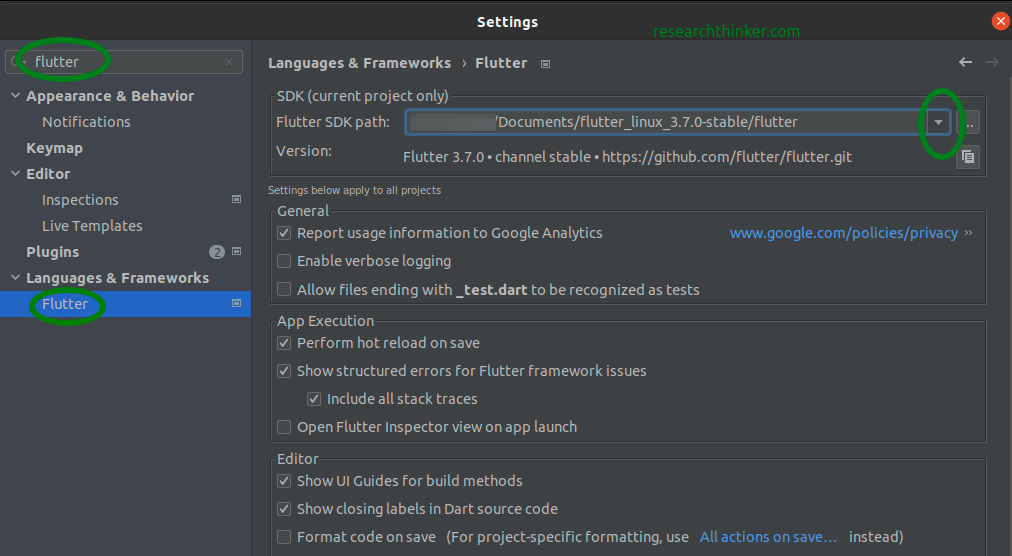
Task: Click the All actions on save link
Action: (x=768, y=537)
